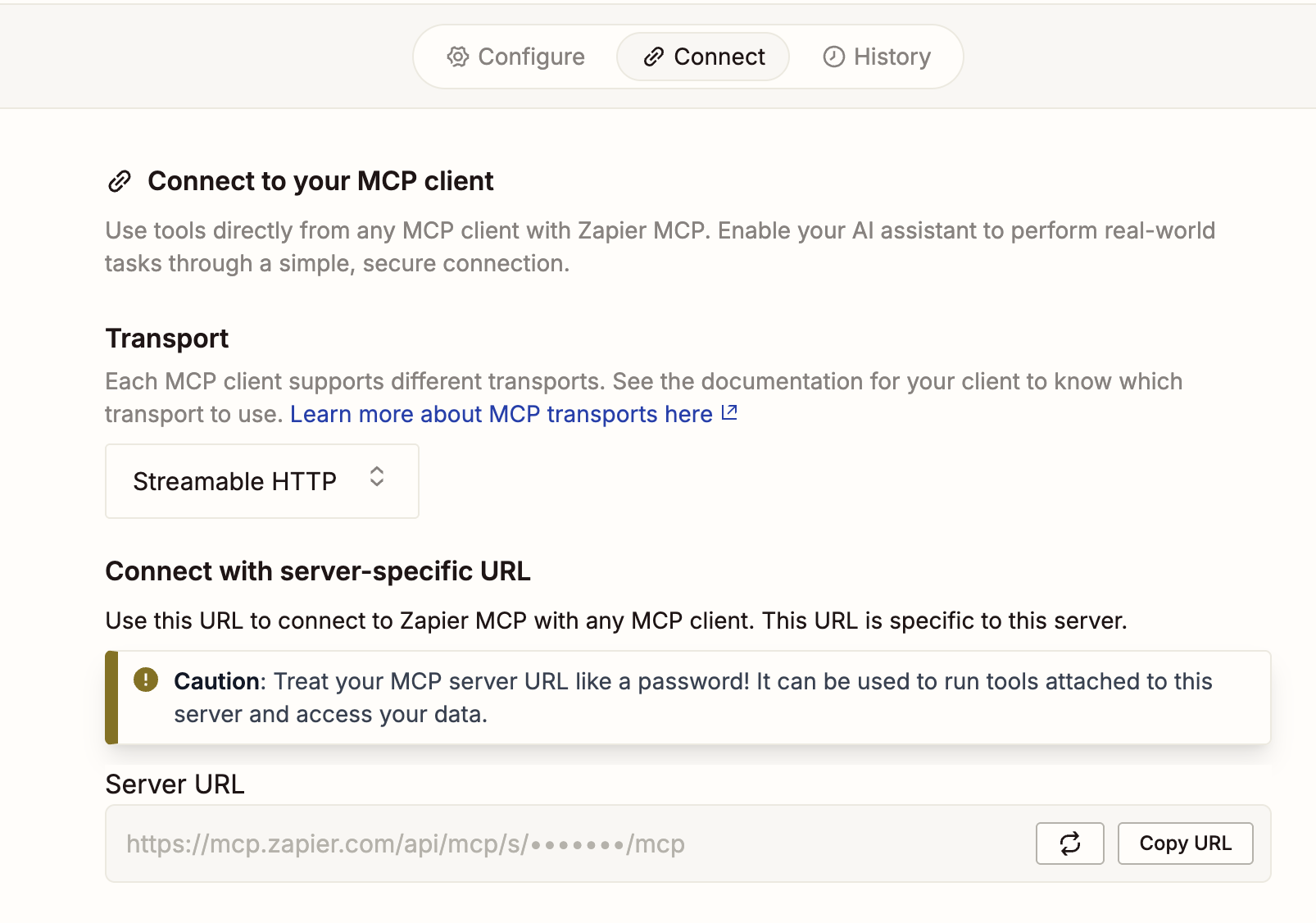1316x923 pixels.
Task: Click the Copy URL button
Action: (x=1185, y=843)
